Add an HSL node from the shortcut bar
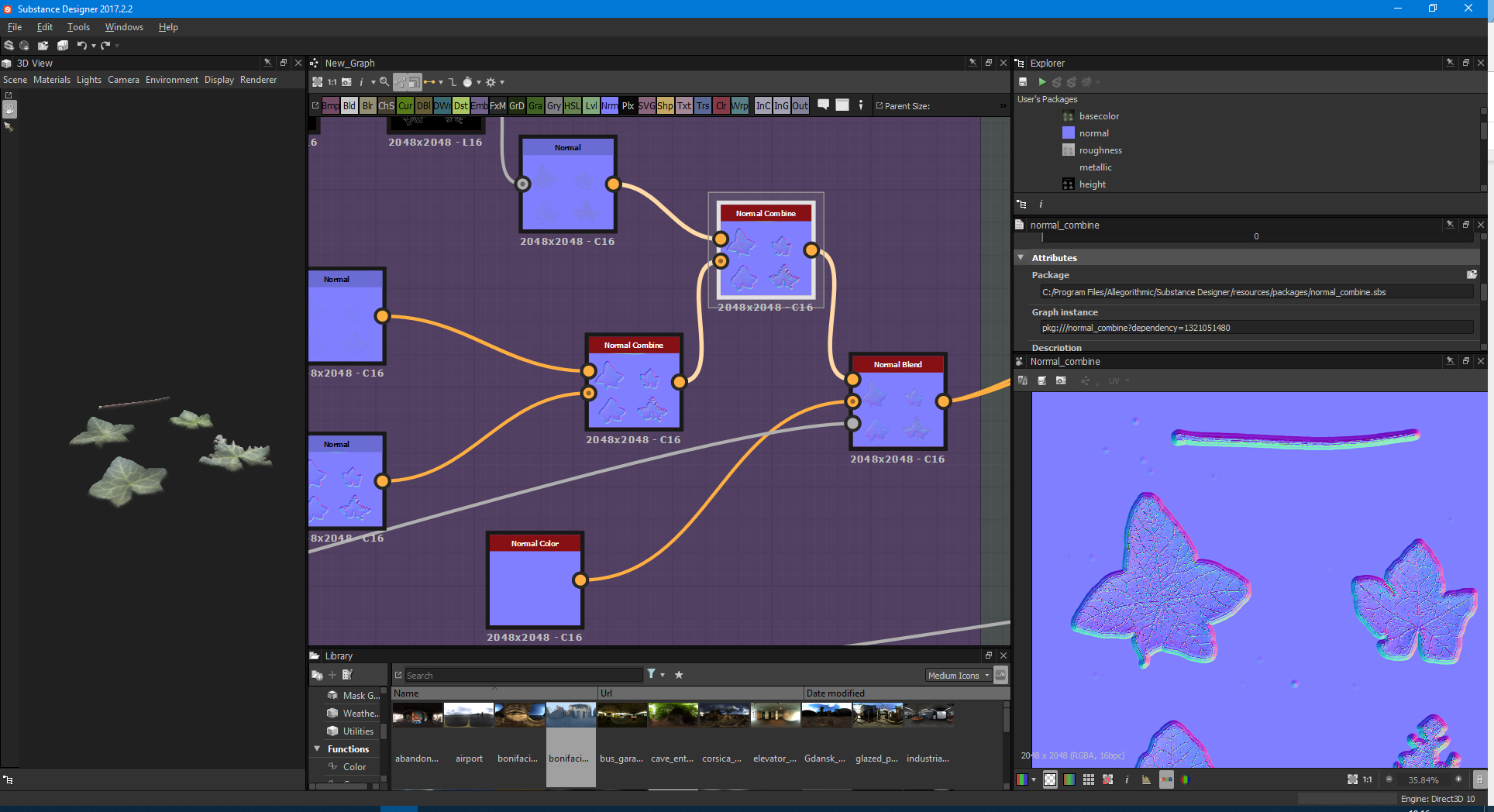This screenshot has height=812, width=1494. [x=573, y=105]
